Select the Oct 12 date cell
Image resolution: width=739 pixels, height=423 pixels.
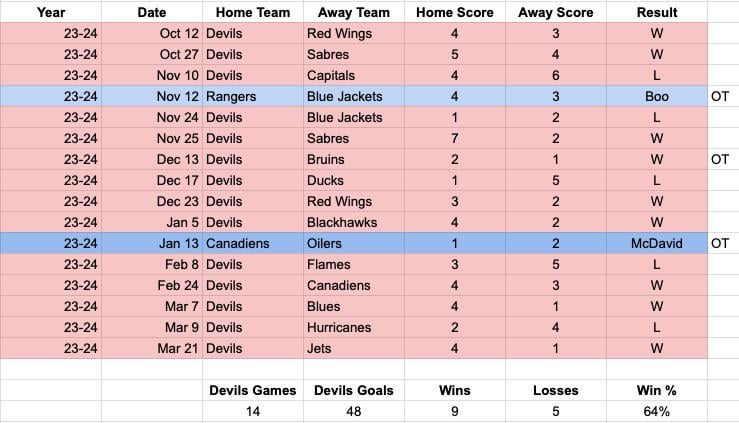[x=152, y=33]
